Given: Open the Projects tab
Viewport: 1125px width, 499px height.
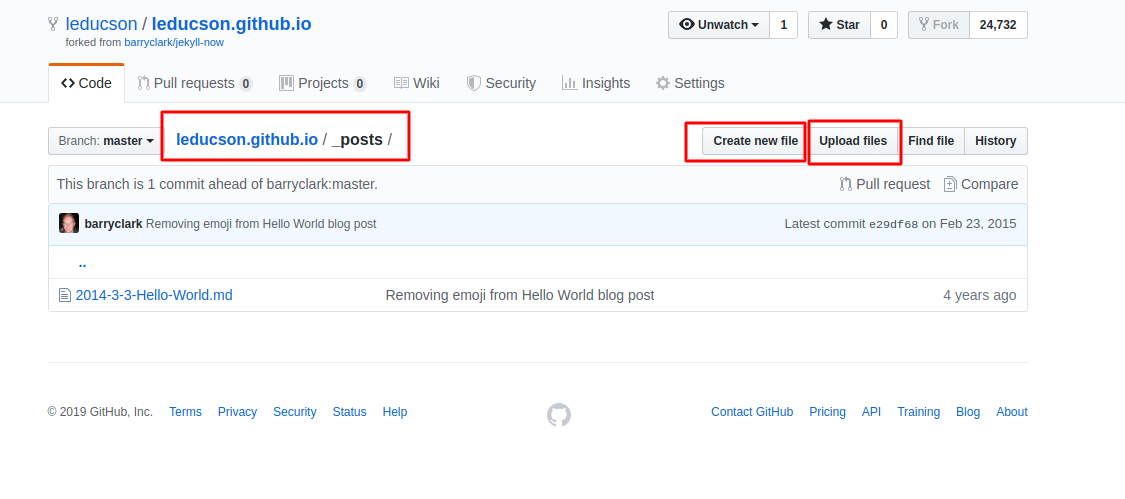Looking at the screenshot, I should (322, 83).
